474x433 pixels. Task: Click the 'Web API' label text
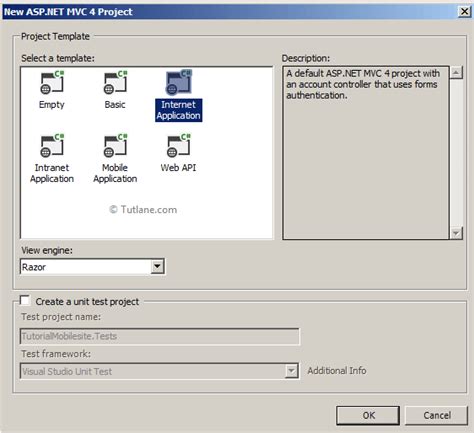178,168
